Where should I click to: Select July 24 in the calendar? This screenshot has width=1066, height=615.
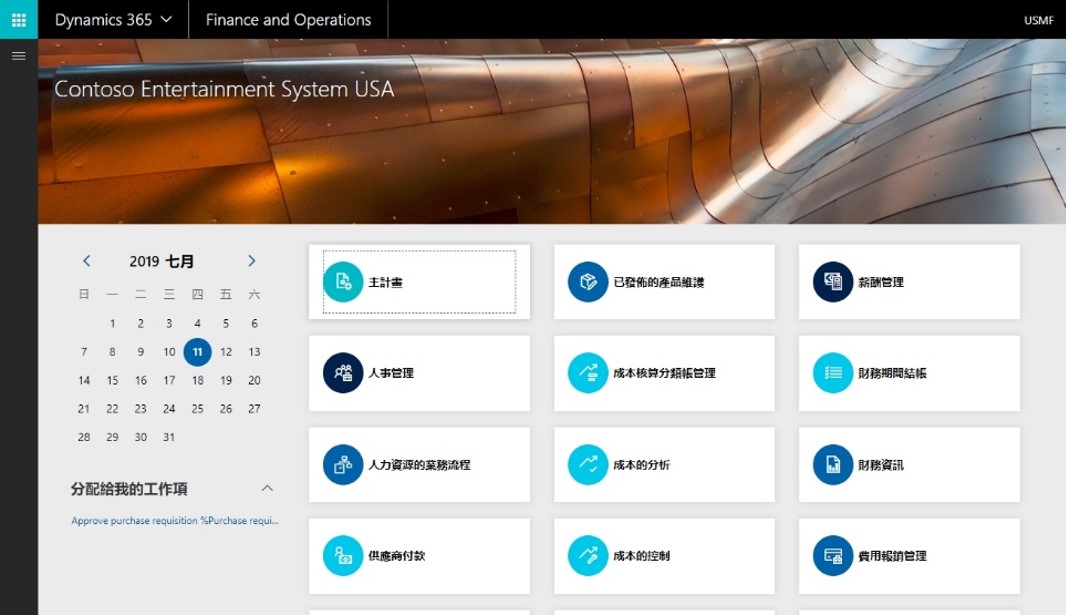[x=169, y=408]
